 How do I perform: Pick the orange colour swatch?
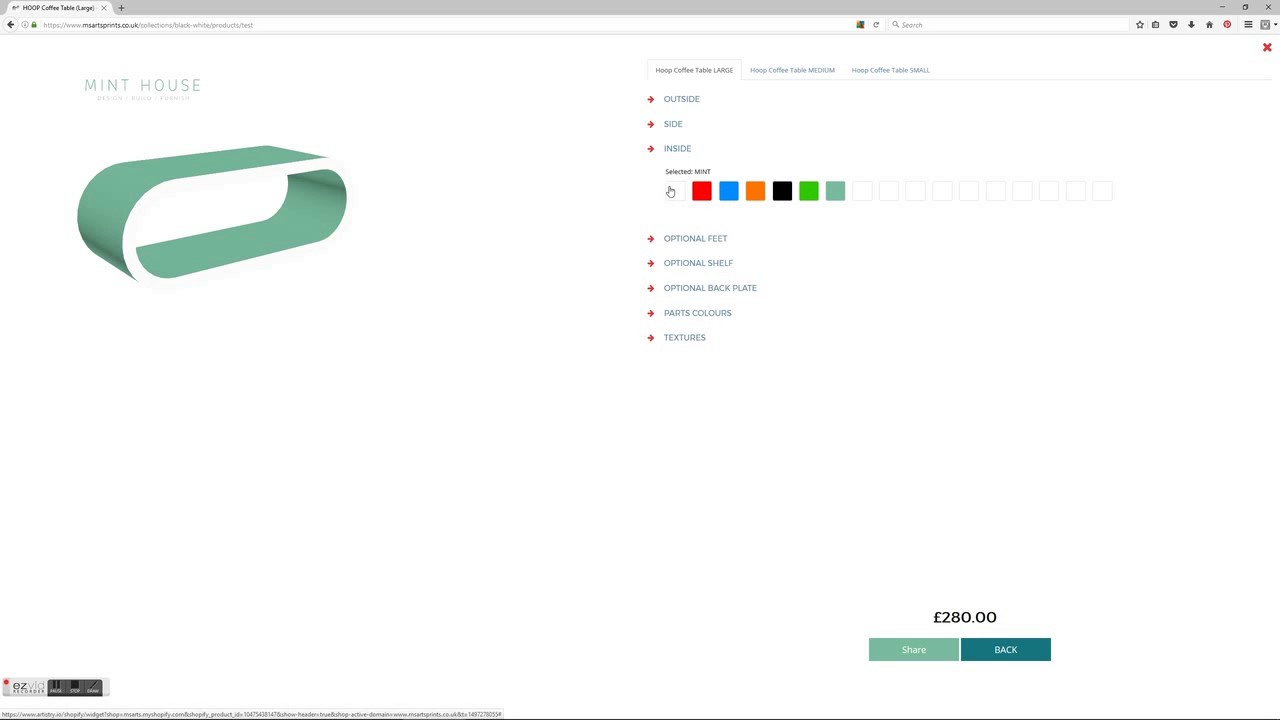click(x=755, y=191)
